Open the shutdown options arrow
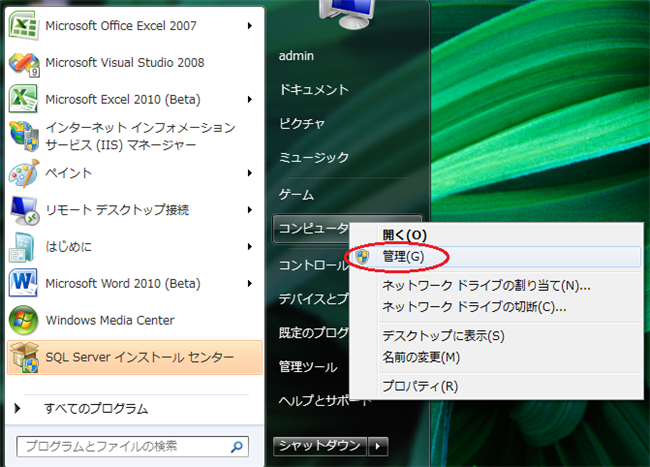650x467 pixels. pos(378,446)
